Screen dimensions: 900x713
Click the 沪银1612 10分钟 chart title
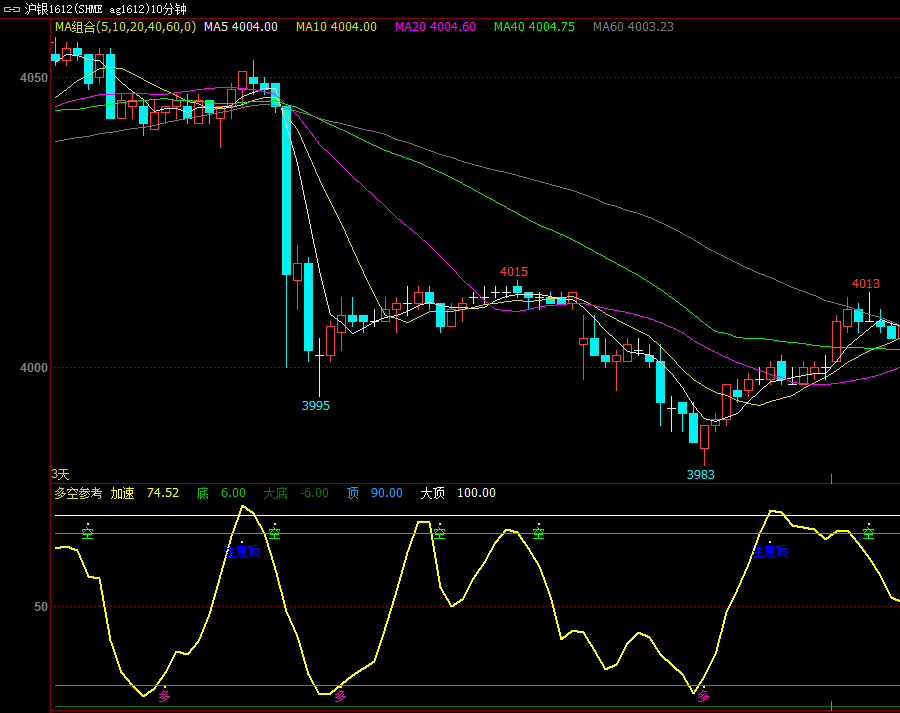105,9
